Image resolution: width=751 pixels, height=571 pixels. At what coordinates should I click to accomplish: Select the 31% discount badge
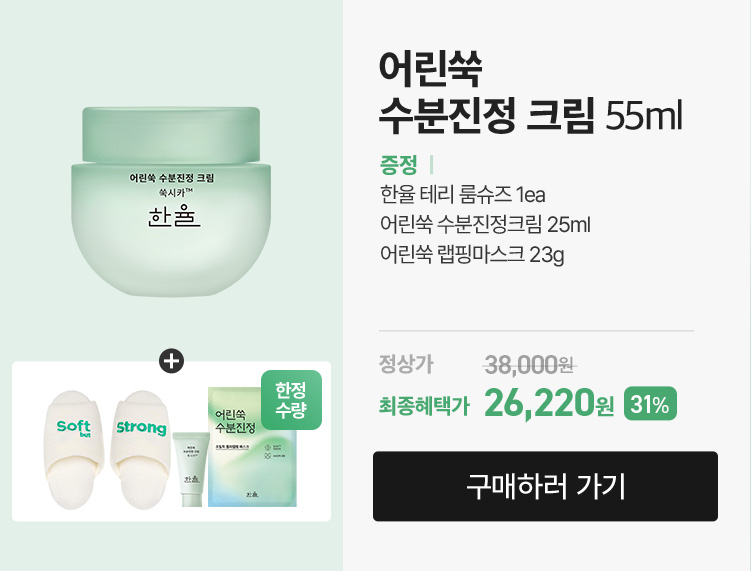650,404
